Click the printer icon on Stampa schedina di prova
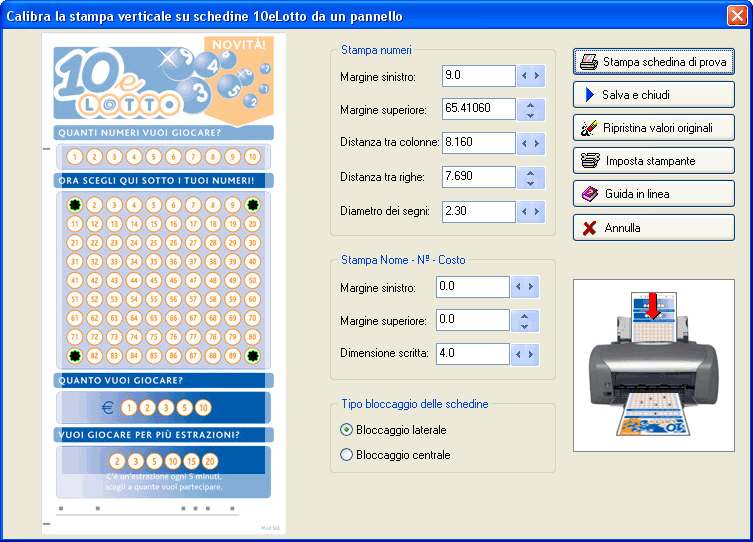Image resolution: width=753 pixels, height=542 pixels. click(x=589, y=62)
